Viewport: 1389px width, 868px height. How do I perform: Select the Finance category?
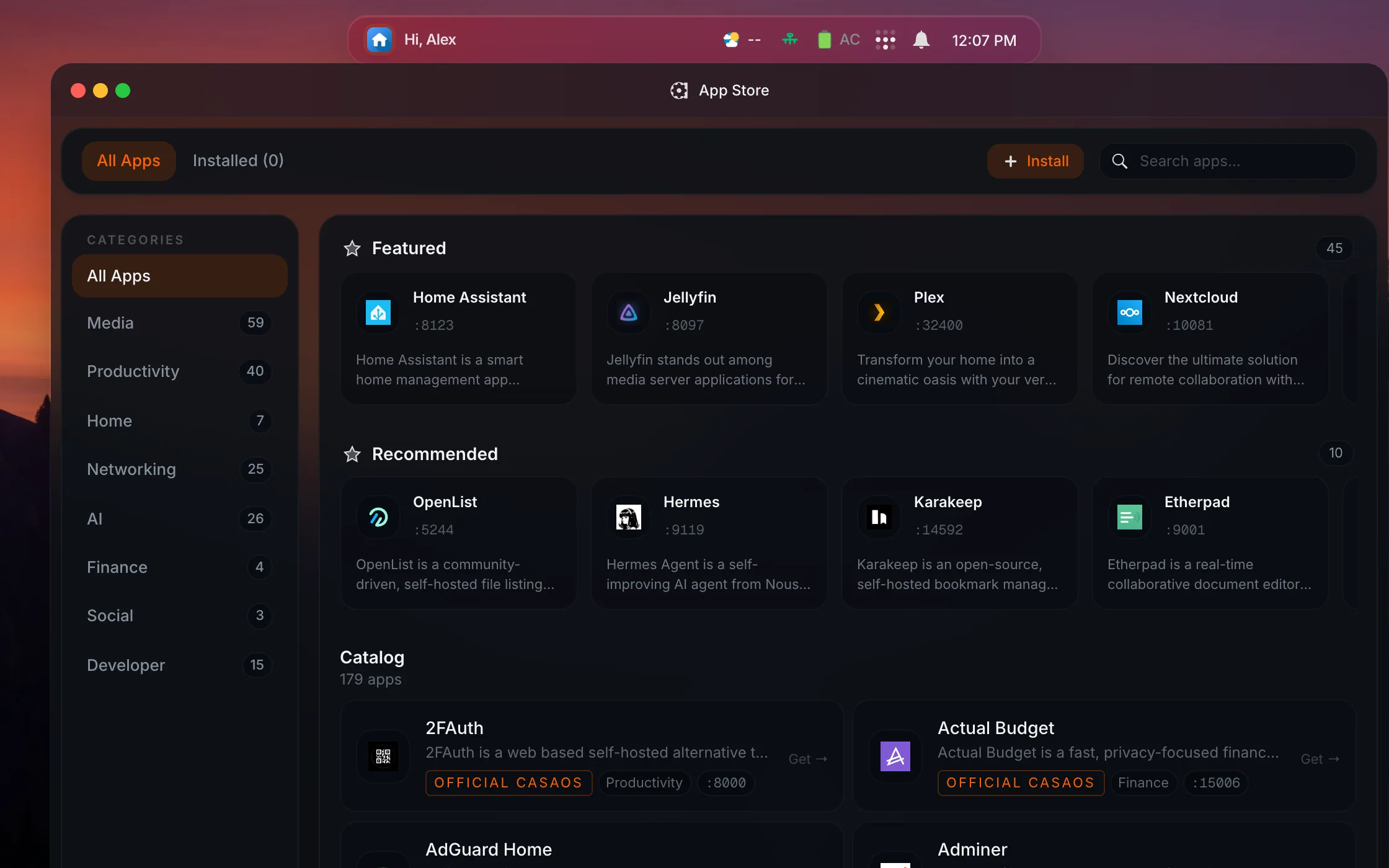(x=180, y=567)
